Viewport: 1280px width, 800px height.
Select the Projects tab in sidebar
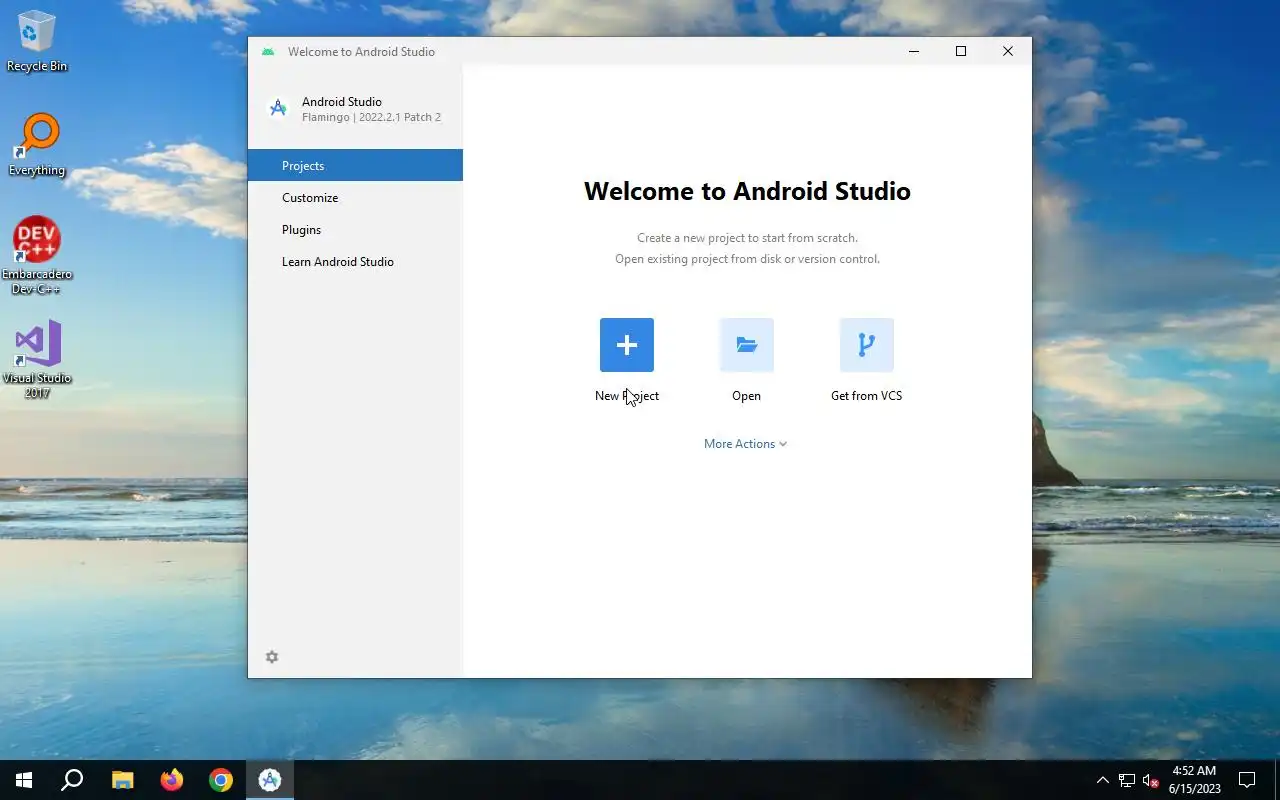pyautogui.click(x=355, y=165)
